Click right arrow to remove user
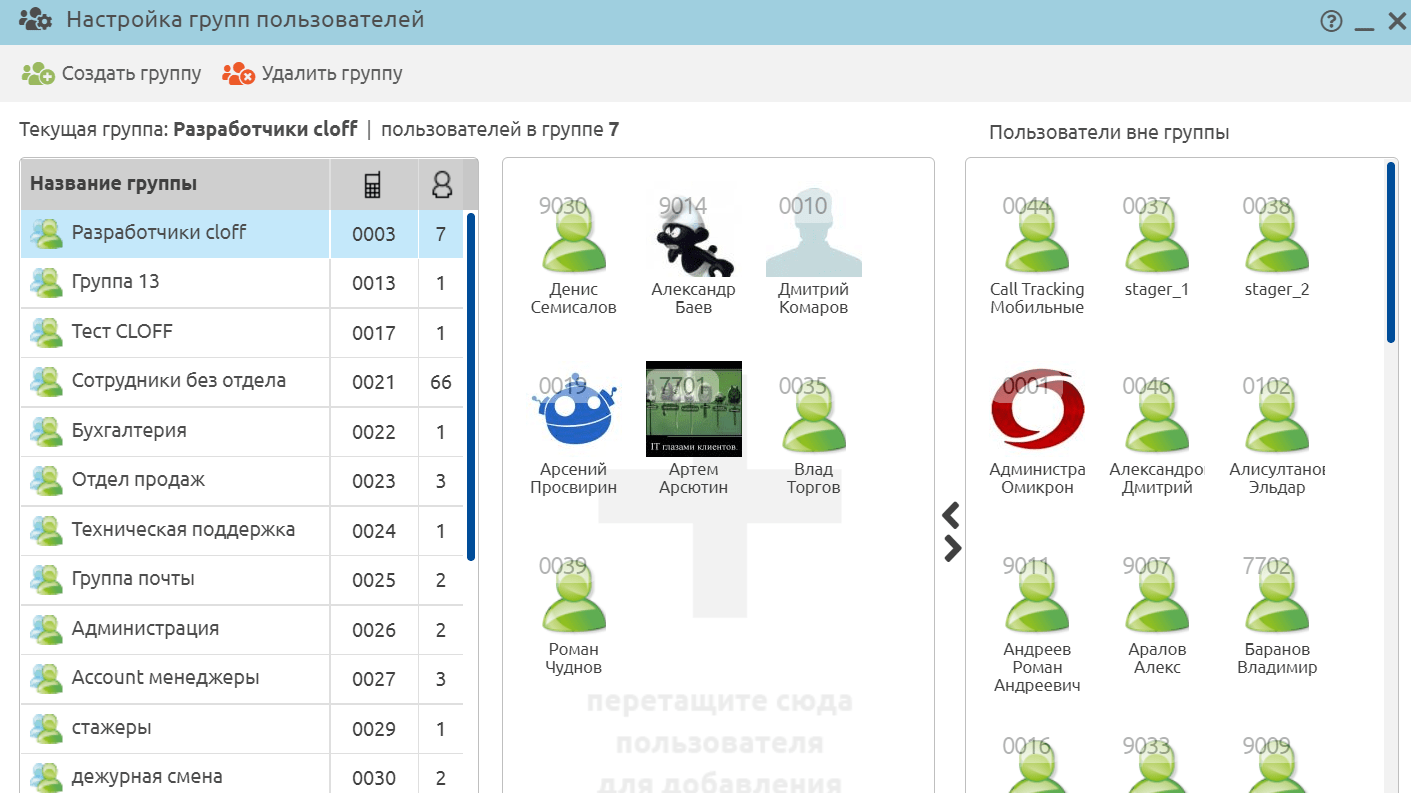 click(x=952, y=548)
